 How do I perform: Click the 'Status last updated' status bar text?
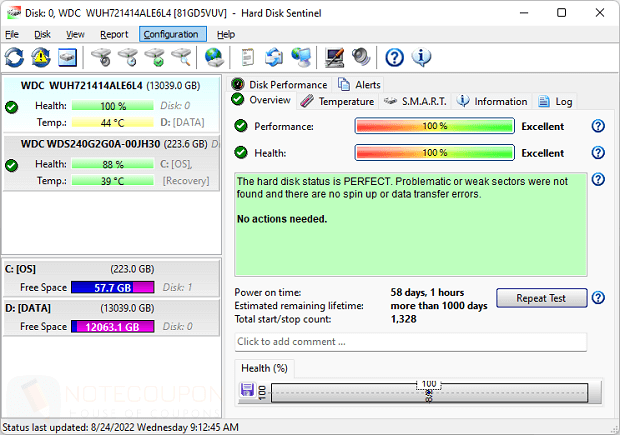(x=120, y=427)
